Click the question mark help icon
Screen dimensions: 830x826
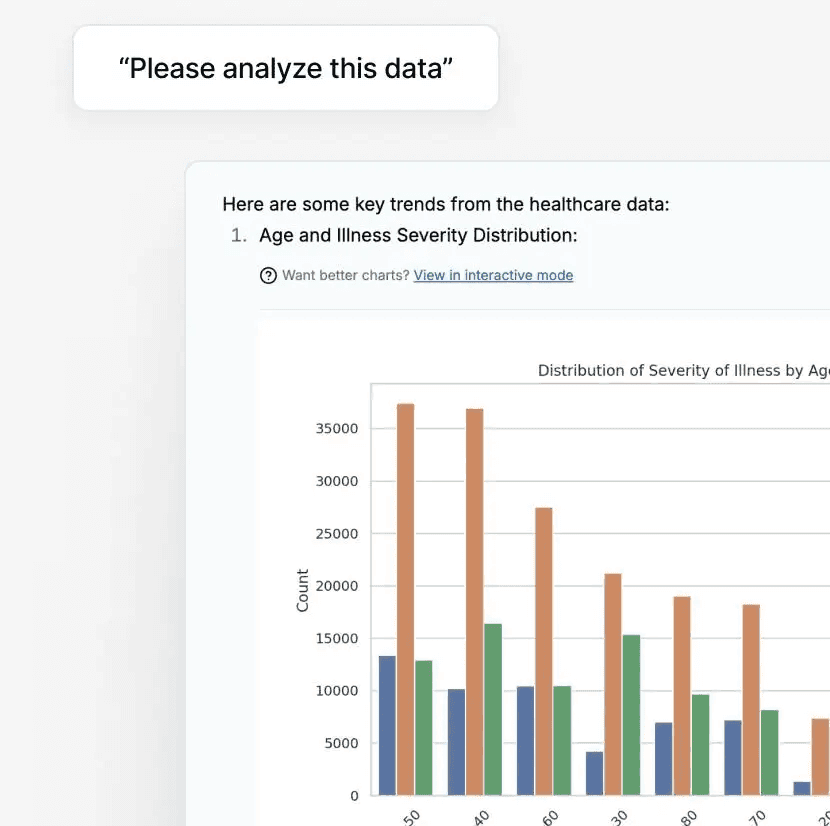[268, 276]
